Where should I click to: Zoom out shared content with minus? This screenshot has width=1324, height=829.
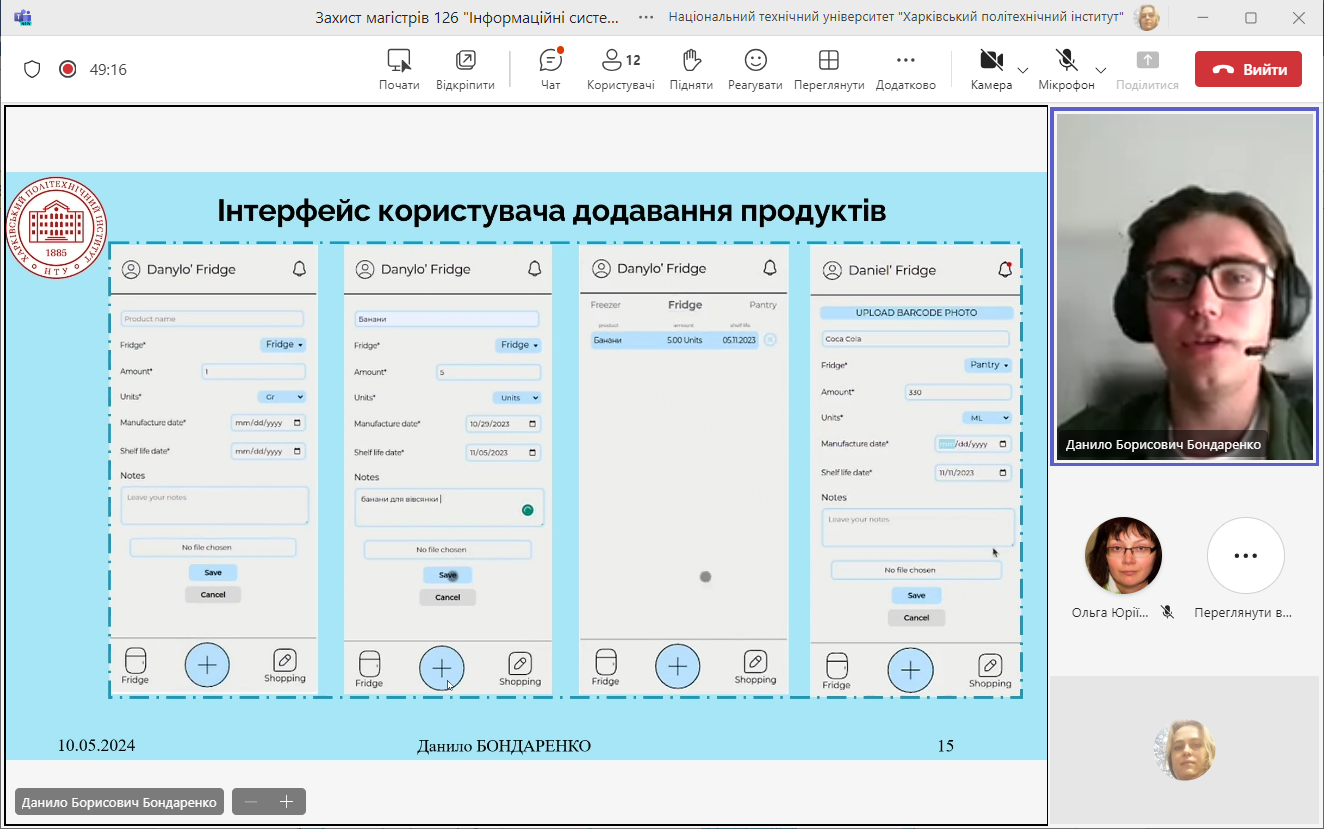(x=251, y=802)
